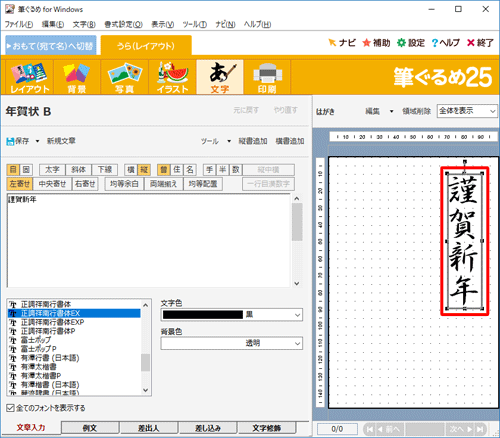Screen dimensions: 500x438
Task: Switch to おもて(宛て名)へ切替 tab
Action: coord(51,46)
